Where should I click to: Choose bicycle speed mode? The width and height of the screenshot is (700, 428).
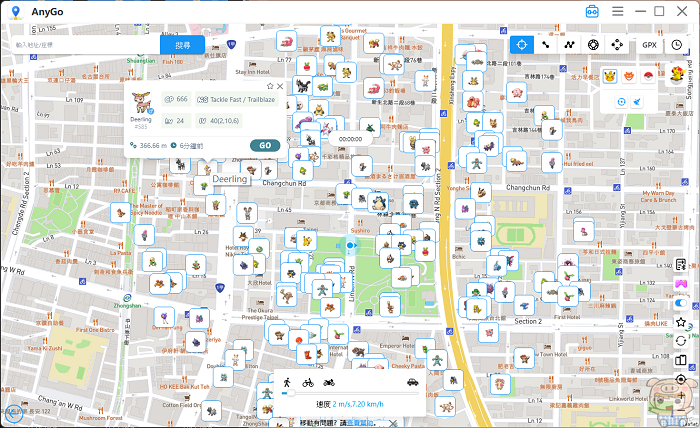(308, 382)
